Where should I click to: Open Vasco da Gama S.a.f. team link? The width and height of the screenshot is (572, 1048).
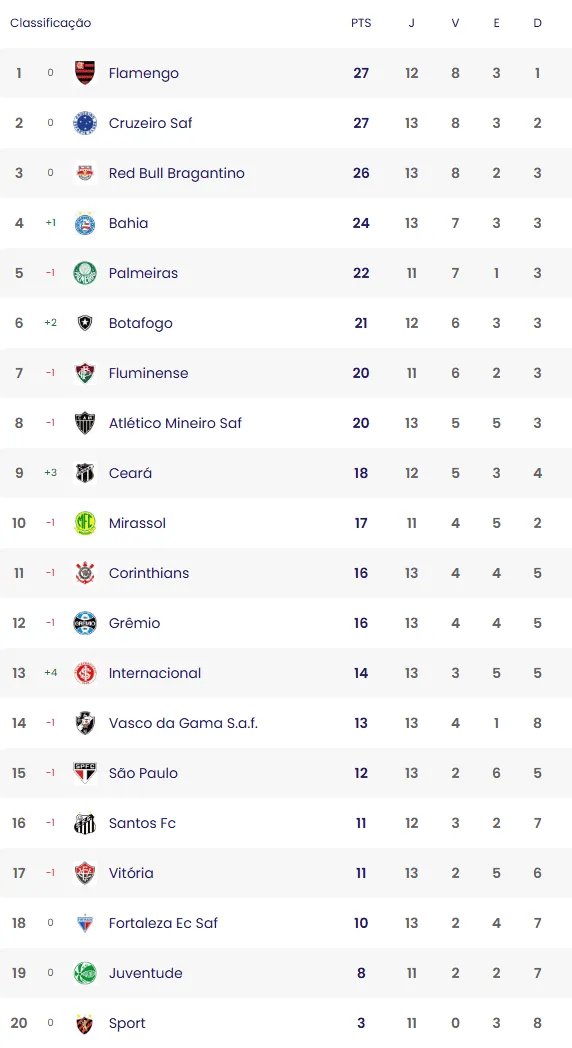pos(183,723)
